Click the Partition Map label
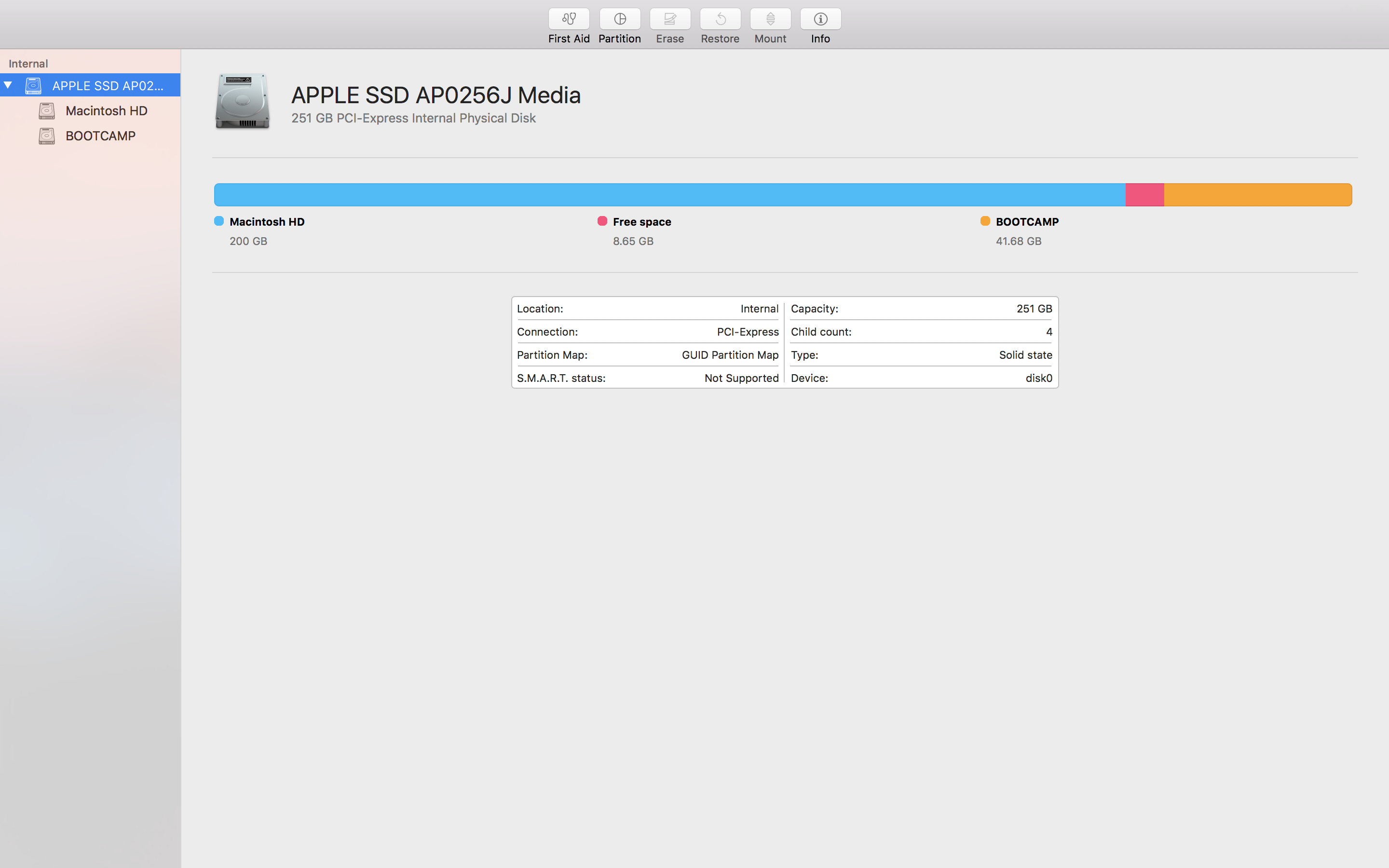 [x=552, y=355]
